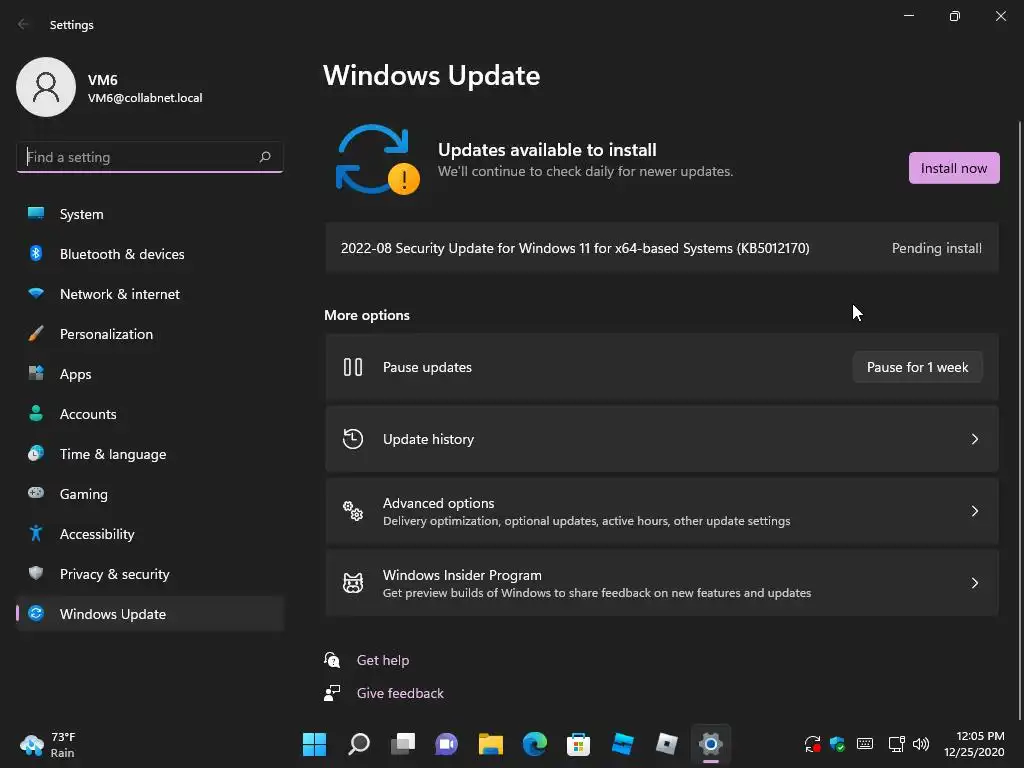Go to Bluetooth & devices settings
The height and width of the screenshot is (768, 1024).
click(150, 253)
